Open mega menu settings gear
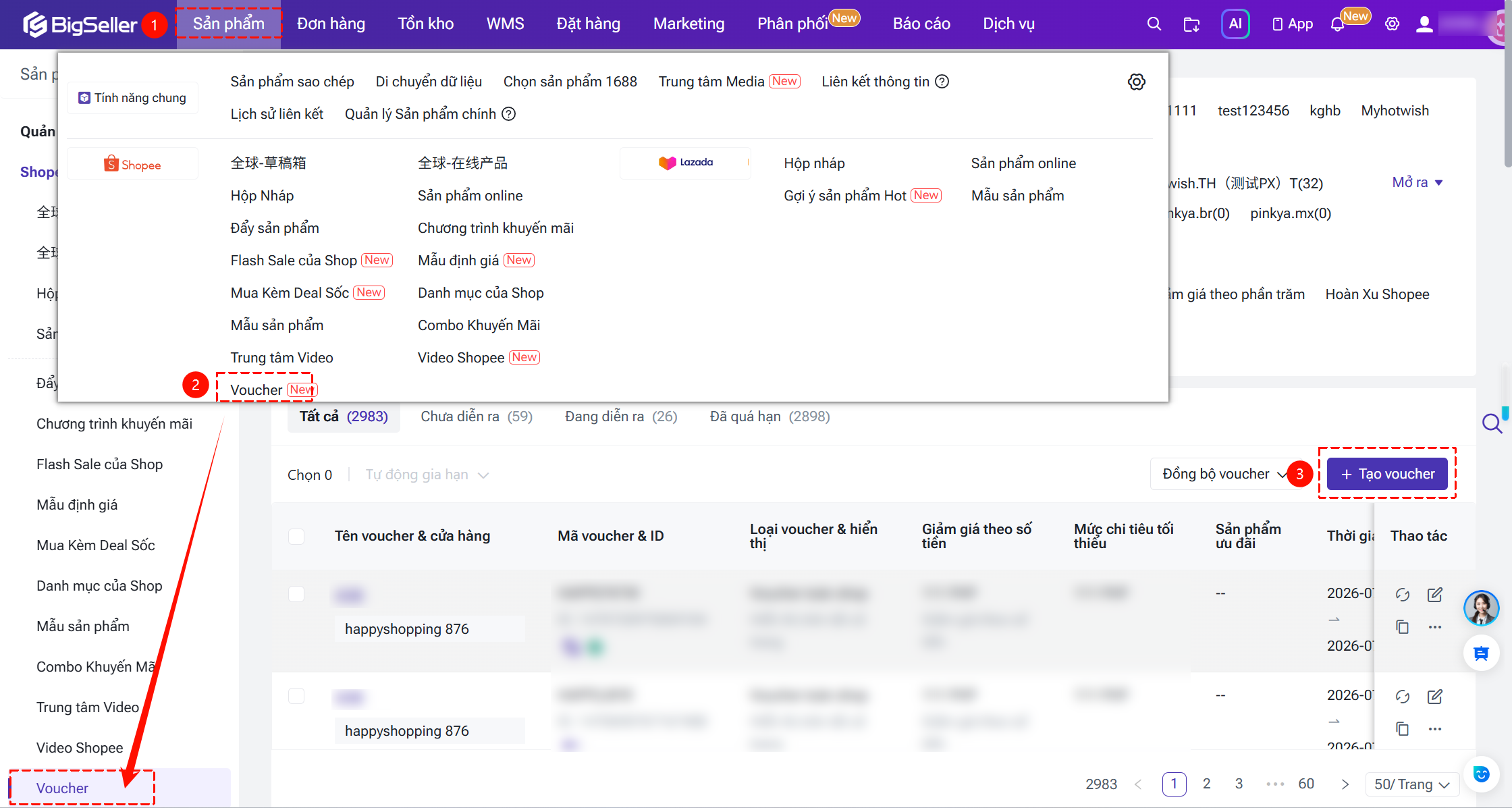Viewport: 1512px width, 808px height. (1137, 82)
